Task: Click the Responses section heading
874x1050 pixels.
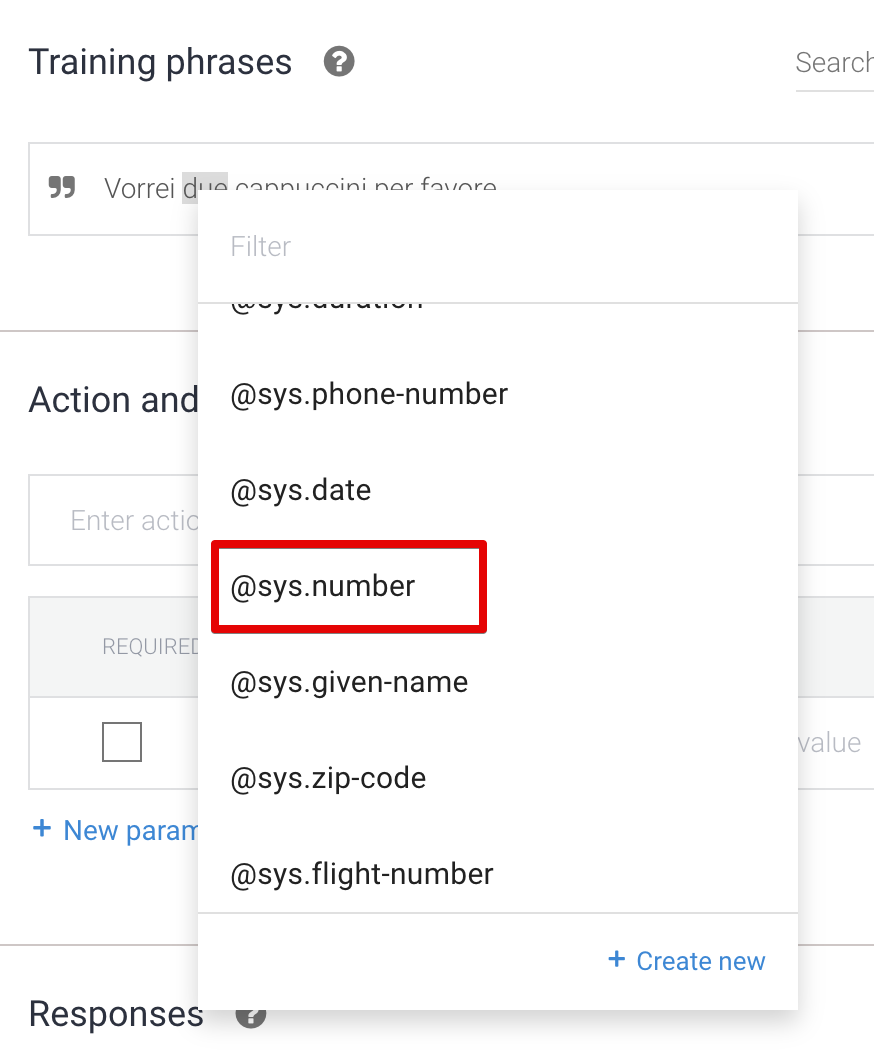Action: point(116,1014)
